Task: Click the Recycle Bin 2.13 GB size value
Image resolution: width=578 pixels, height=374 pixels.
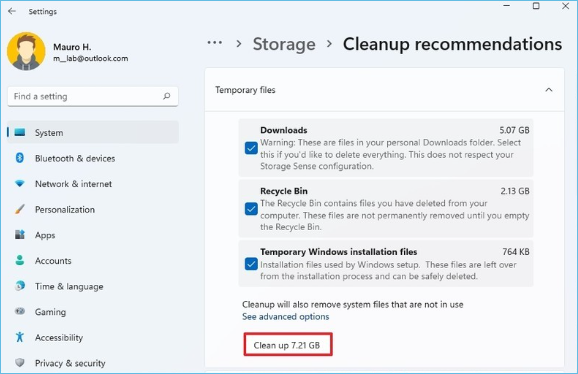Action: tap(515, 191)
